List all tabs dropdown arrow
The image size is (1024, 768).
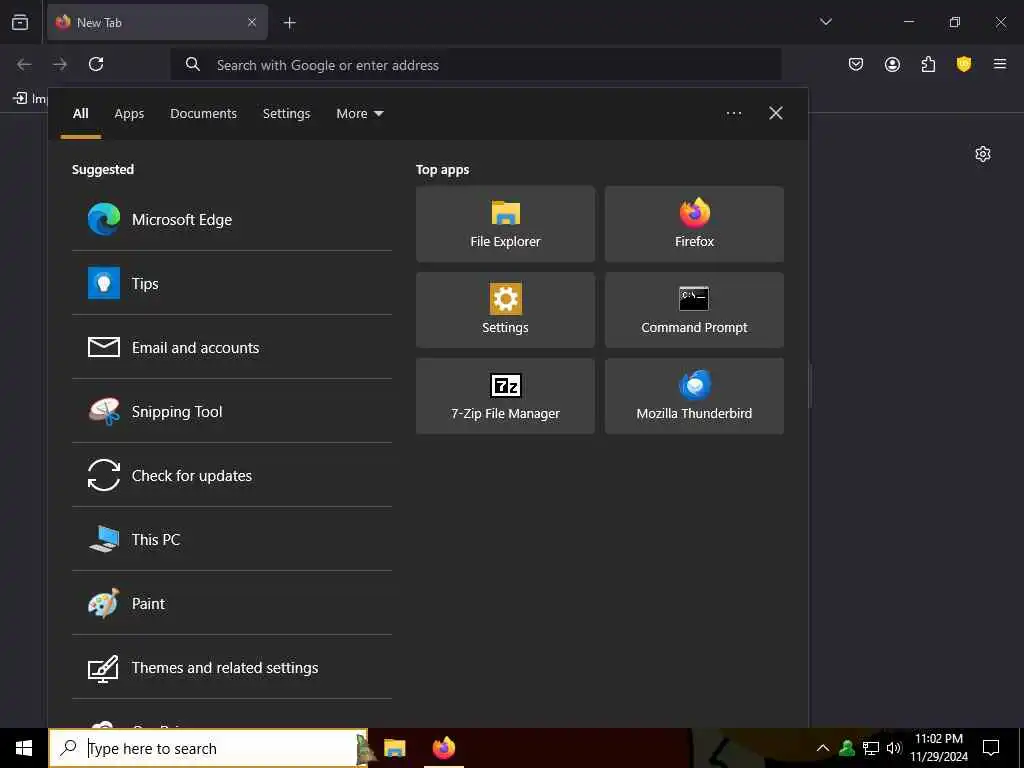click(825, 22)
